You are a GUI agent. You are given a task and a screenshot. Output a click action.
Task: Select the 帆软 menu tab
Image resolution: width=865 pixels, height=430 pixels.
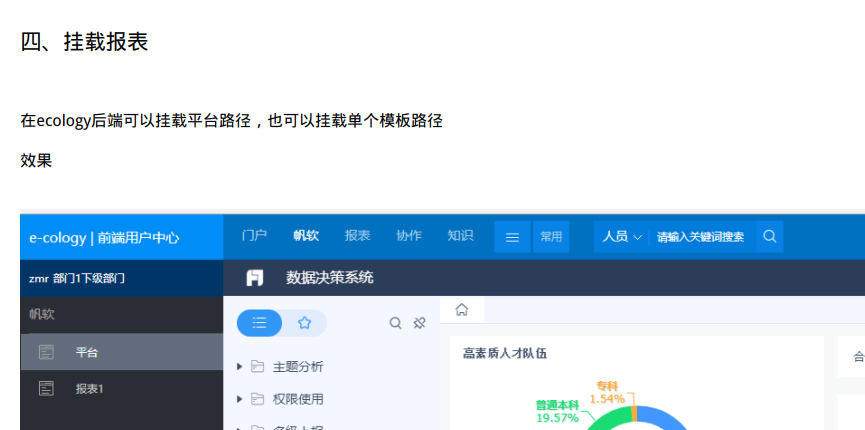[x=306, y=236]
